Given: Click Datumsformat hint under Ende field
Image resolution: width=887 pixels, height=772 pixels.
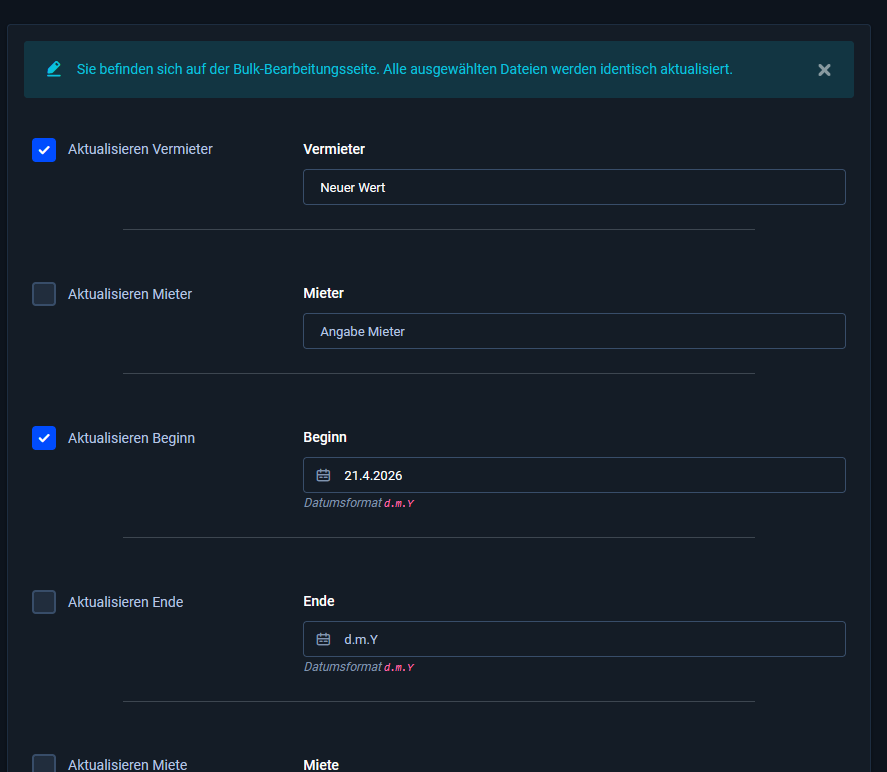Looking at the screenshot, I should (359, 667).
